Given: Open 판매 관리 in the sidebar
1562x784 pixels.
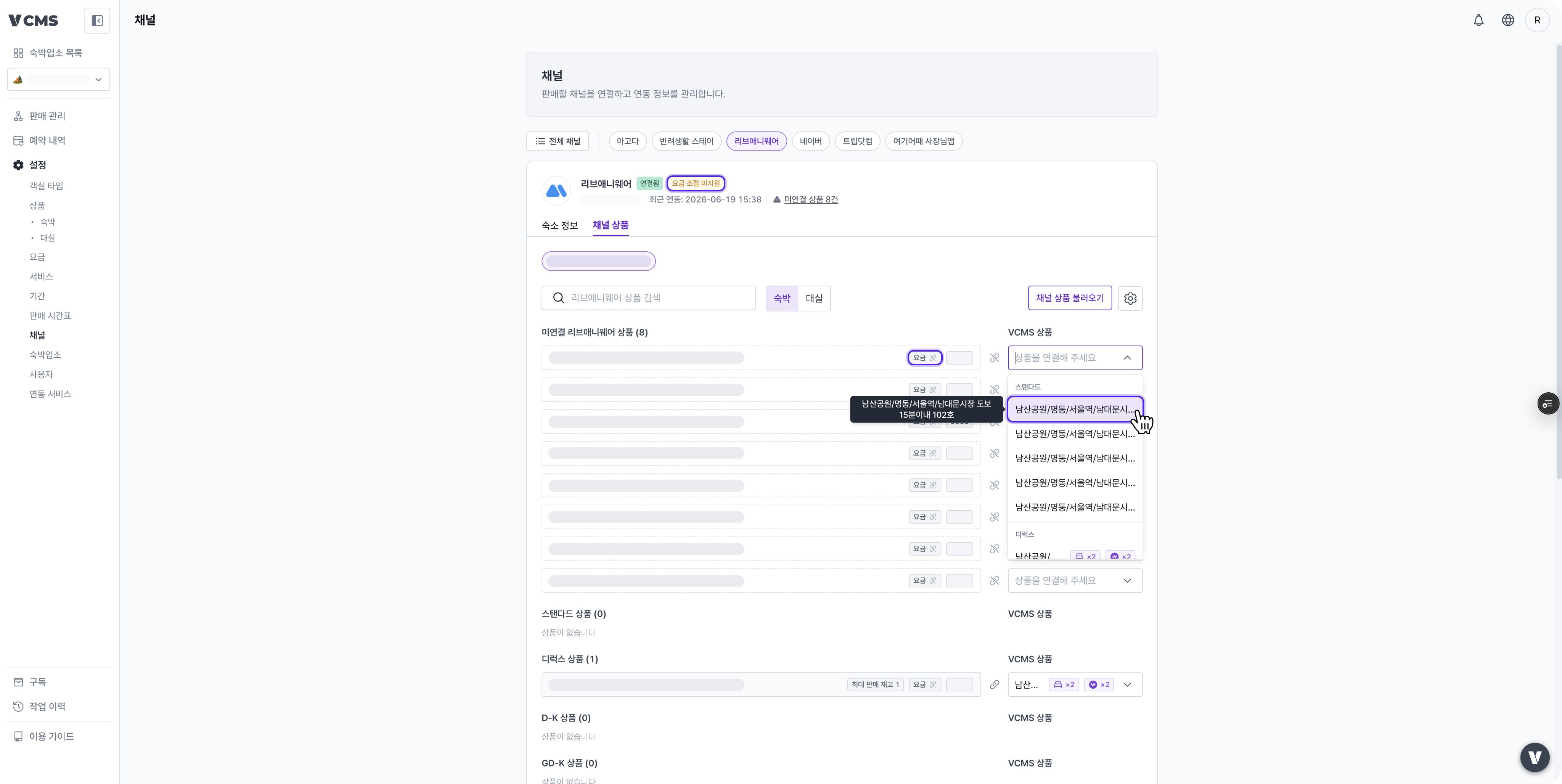Looking at the screenshot, I should click(x=47, y=116).
